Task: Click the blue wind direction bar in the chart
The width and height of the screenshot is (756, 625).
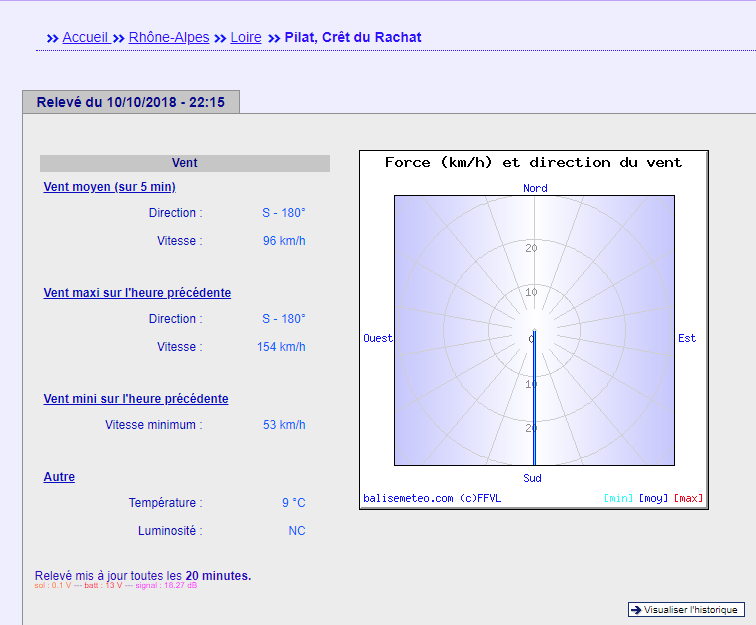Action: point(534,397)
